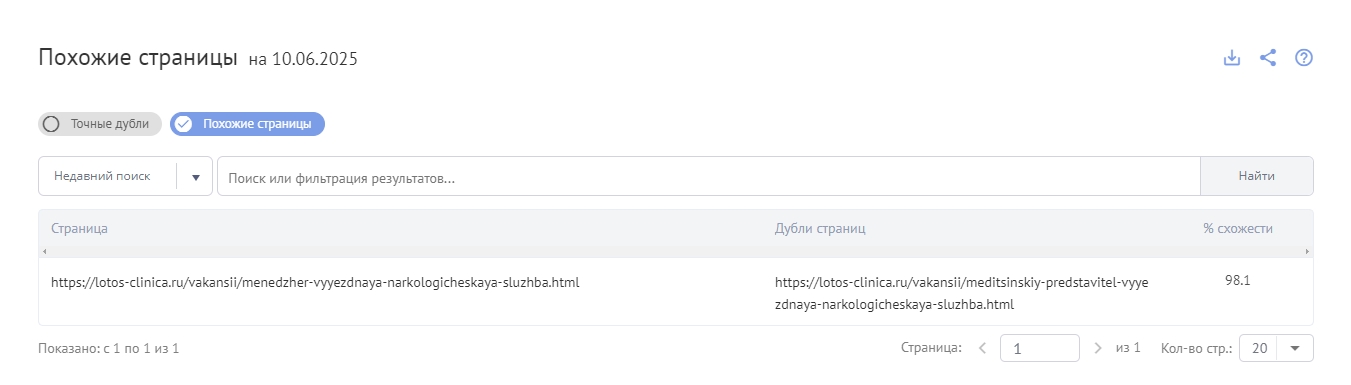
Task: Open the 'Недавний поиск' dropdown arrow
Action: pyautogui.click(x=195, y=177)
